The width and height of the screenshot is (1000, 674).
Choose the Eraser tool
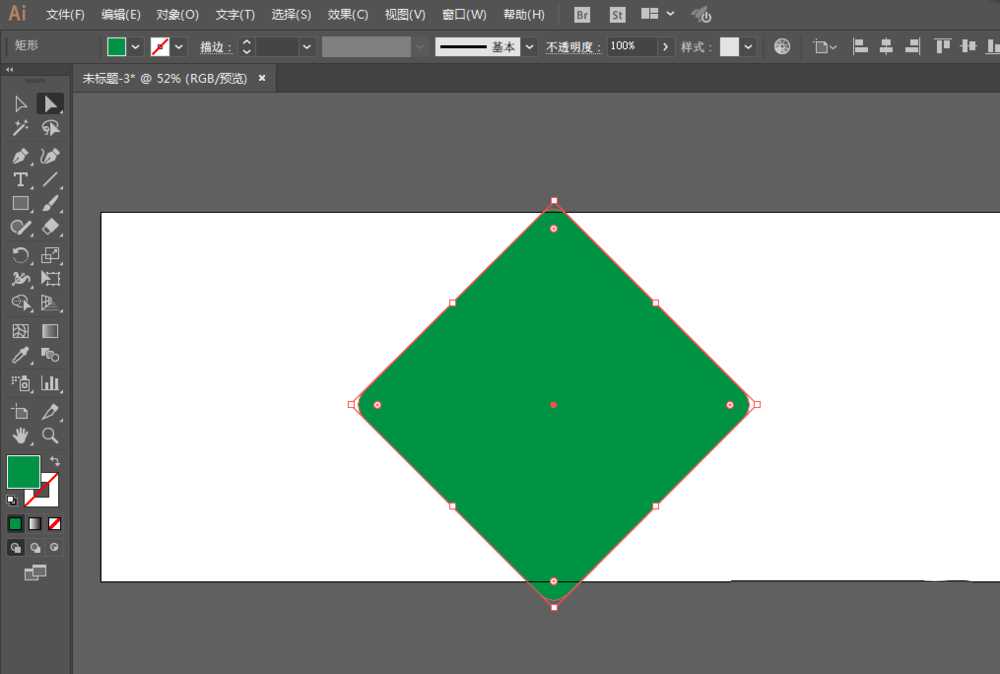(51, 227)
